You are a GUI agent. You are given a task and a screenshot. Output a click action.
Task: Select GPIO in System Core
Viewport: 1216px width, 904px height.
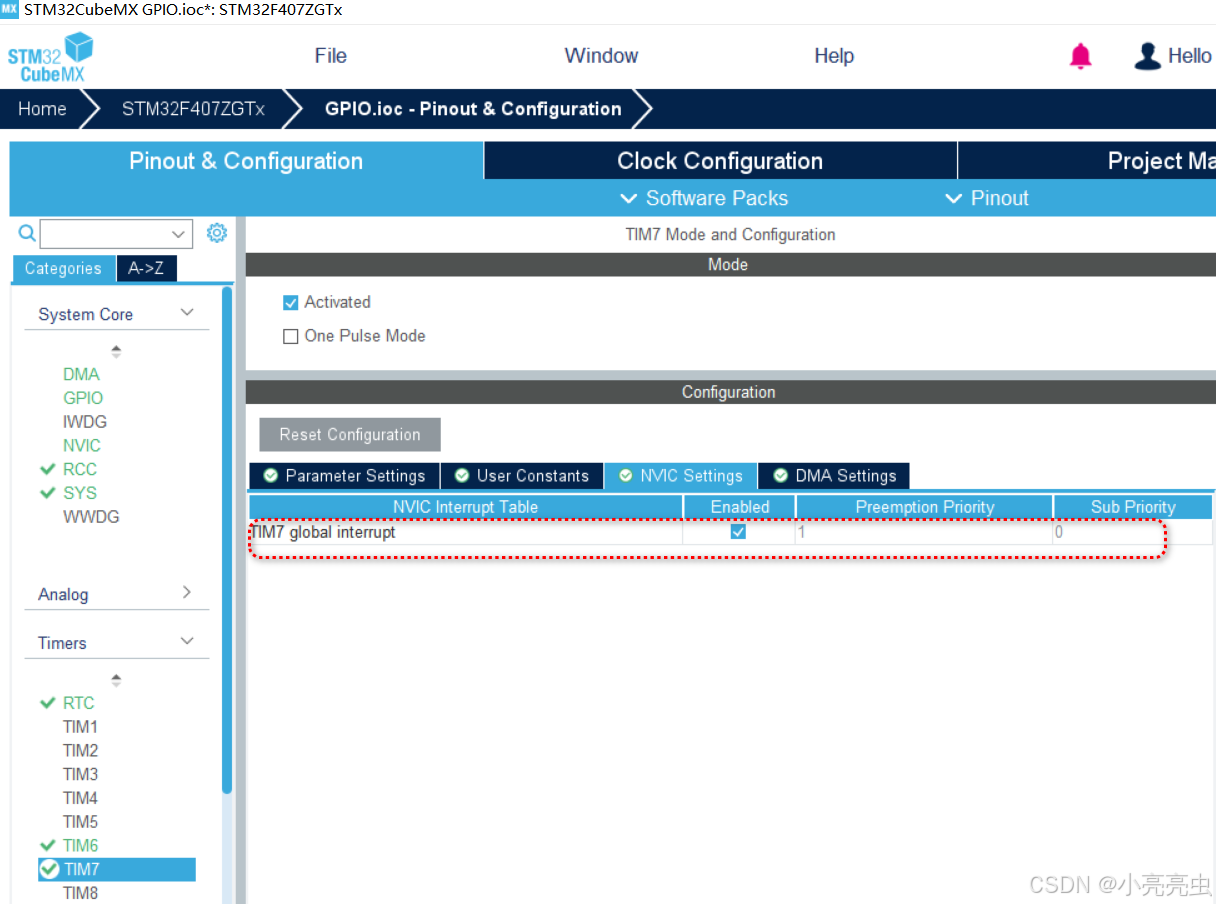[83, 398]
